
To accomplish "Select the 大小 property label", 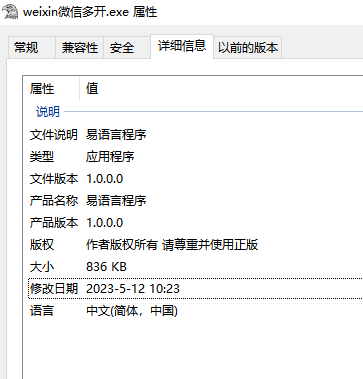I will tap(42, 267).
